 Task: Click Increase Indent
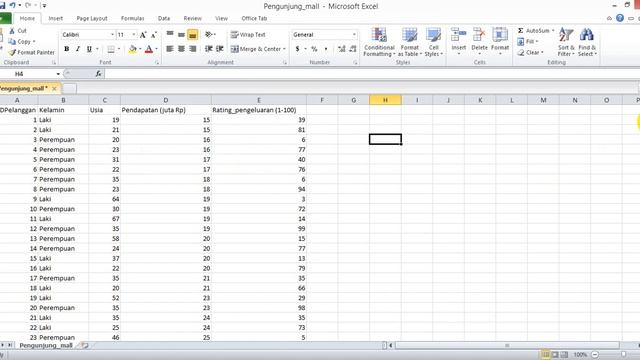click(220, 49)
